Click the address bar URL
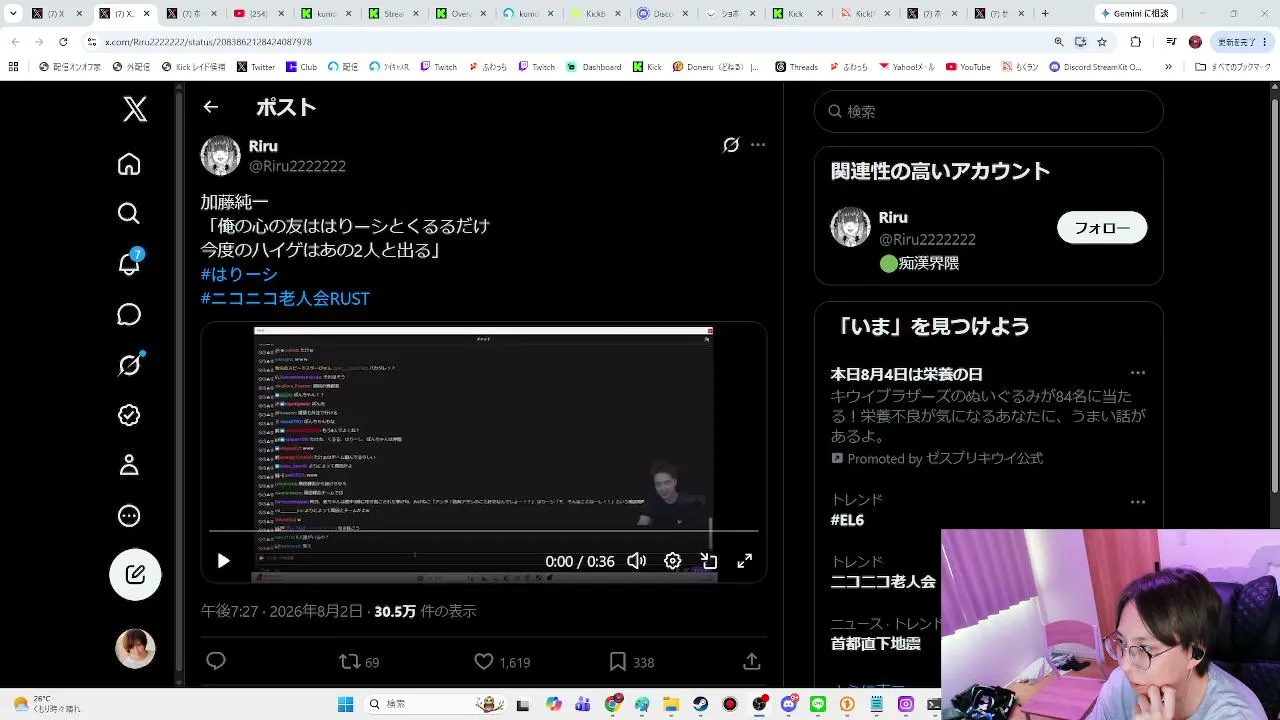 (208, 42)
